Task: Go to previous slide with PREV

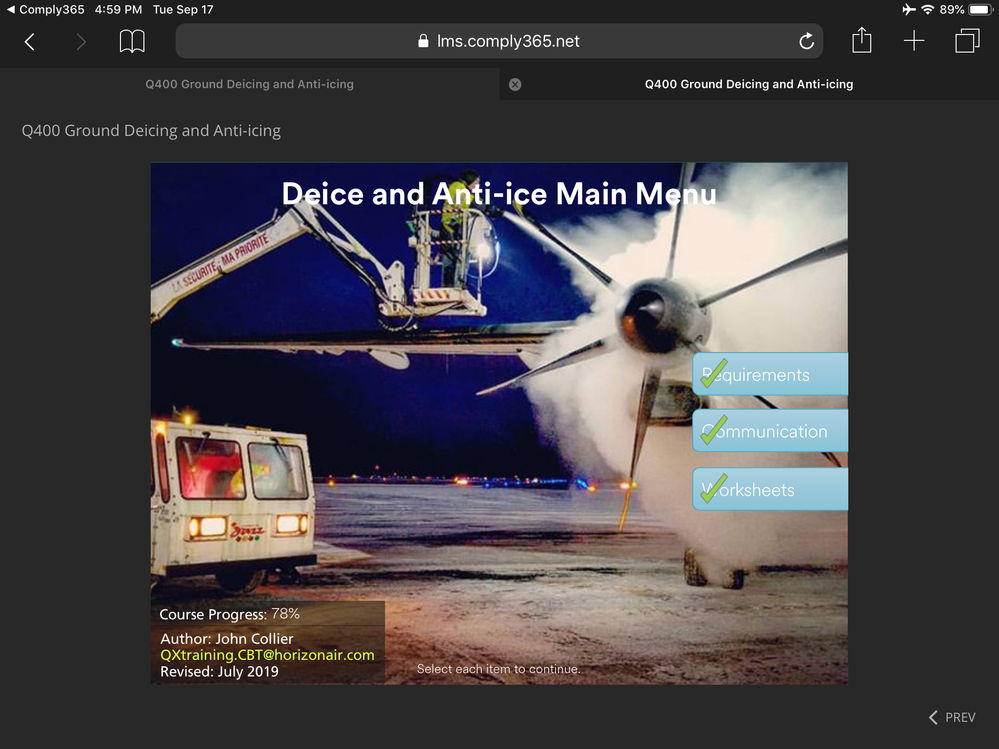Action: 952,717
